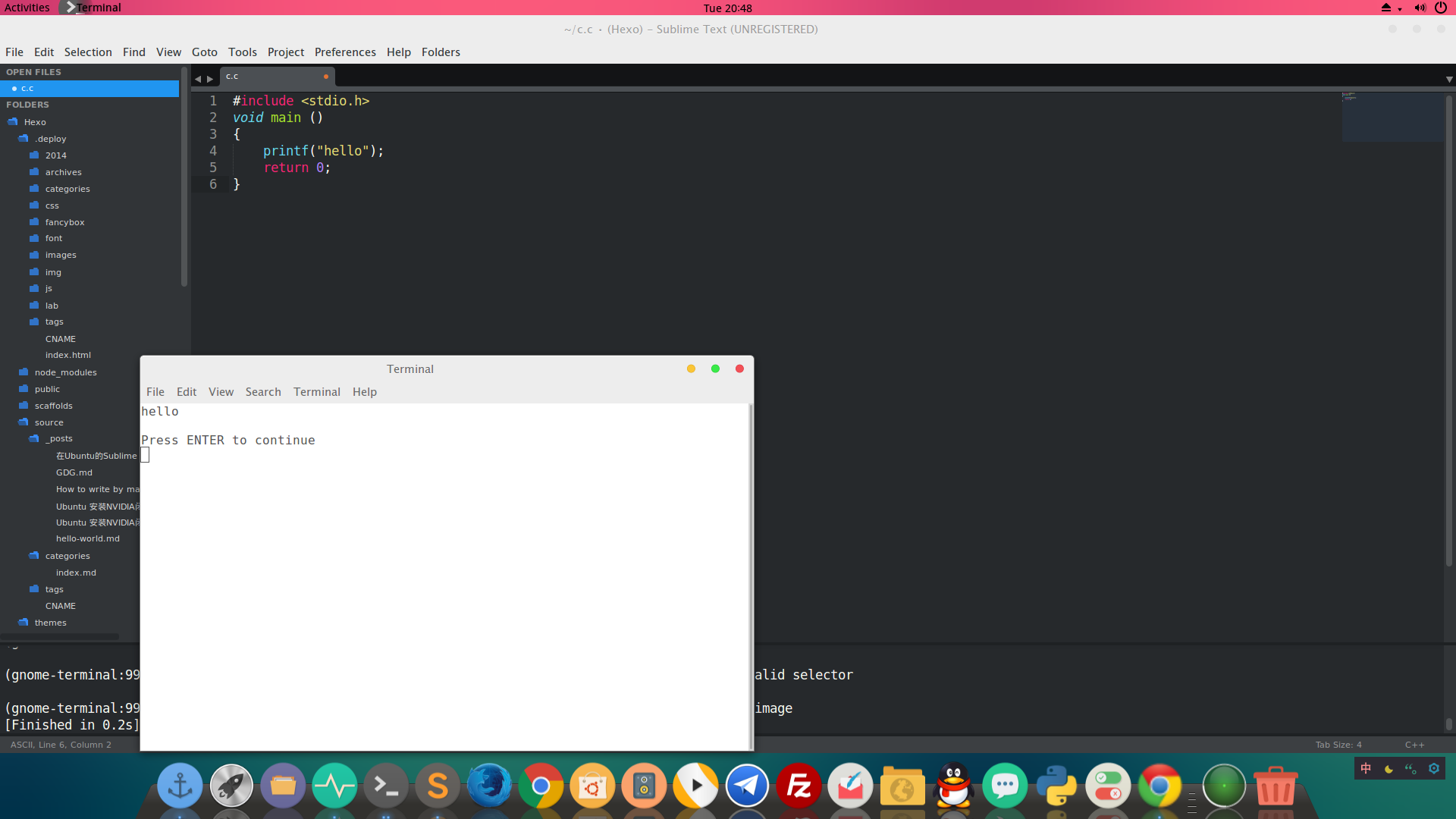Open Telegram from the dock
Screen dimensions: 1456x819
(x=747, y=786)
